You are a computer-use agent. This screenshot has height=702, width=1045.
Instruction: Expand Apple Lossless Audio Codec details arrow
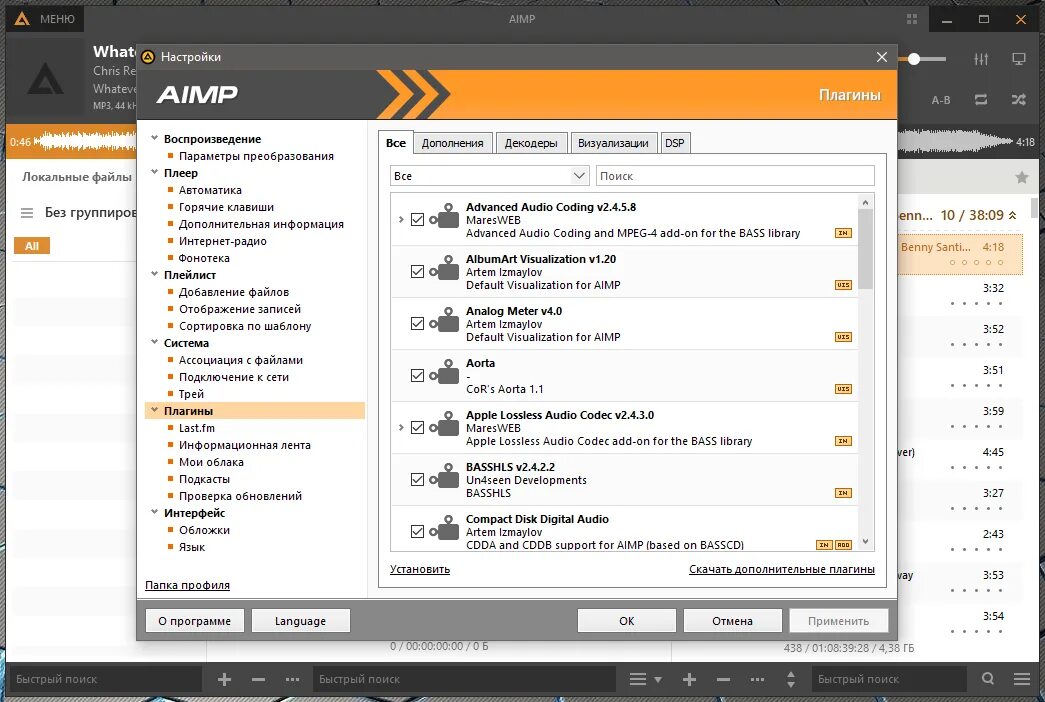coord(401,427)
